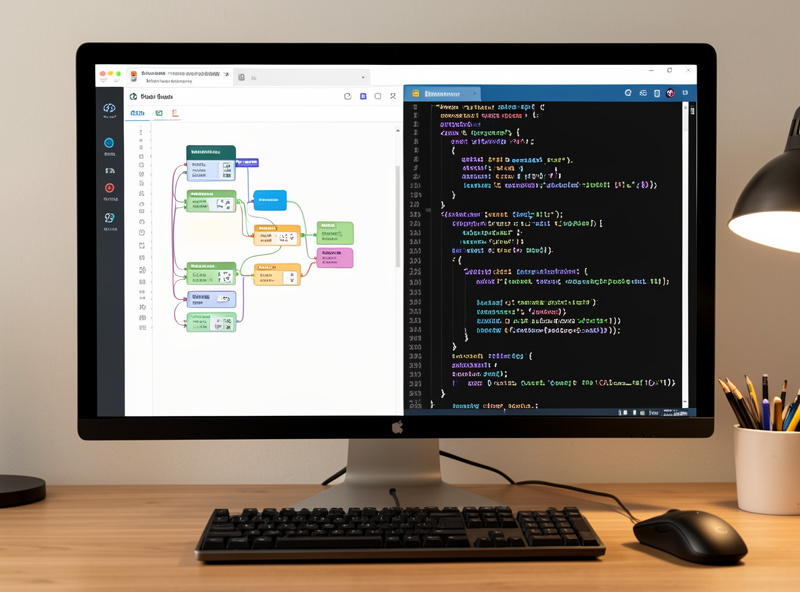Select the white-teal bottom icon in dark sidebar
Screen dimensions: 800x592
(109, 218)
